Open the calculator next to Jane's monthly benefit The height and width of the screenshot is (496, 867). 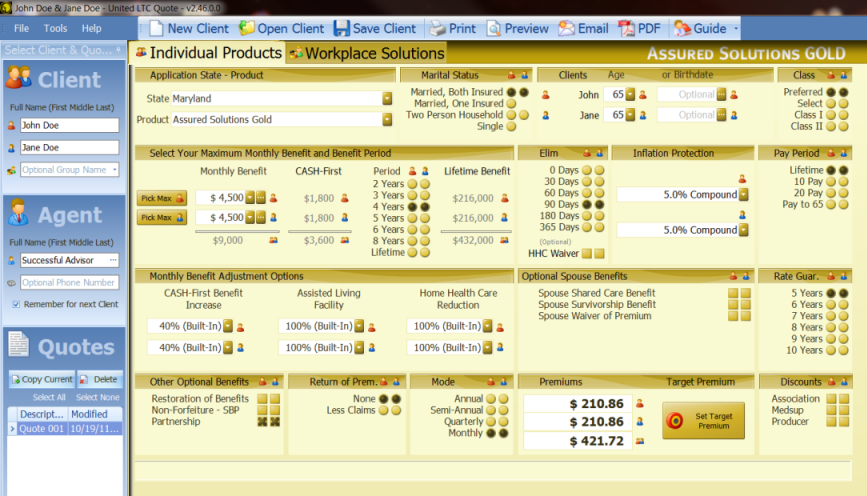coord(260,217)
